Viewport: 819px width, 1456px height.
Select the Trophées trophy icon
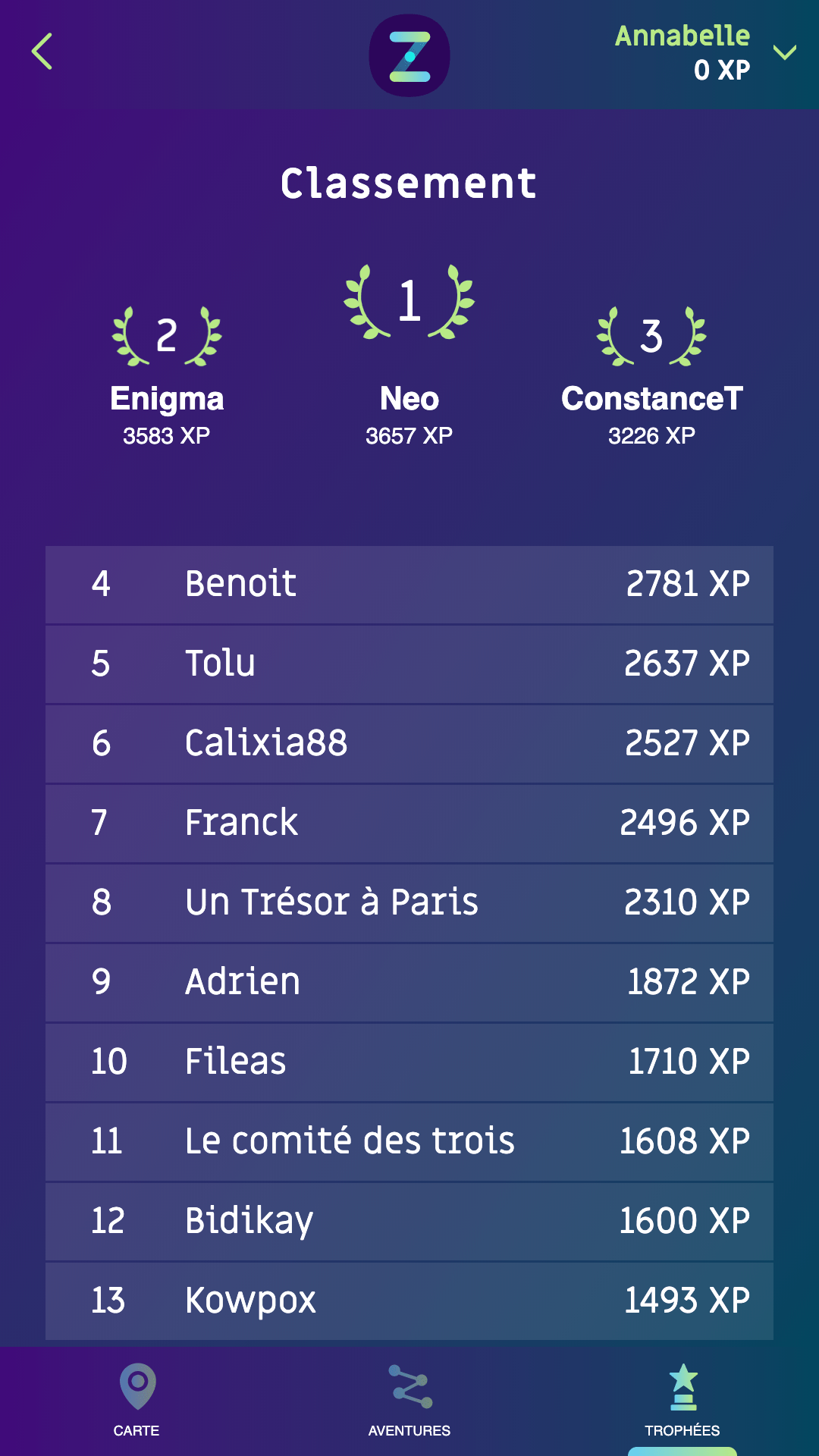(x=683, y=1387)
